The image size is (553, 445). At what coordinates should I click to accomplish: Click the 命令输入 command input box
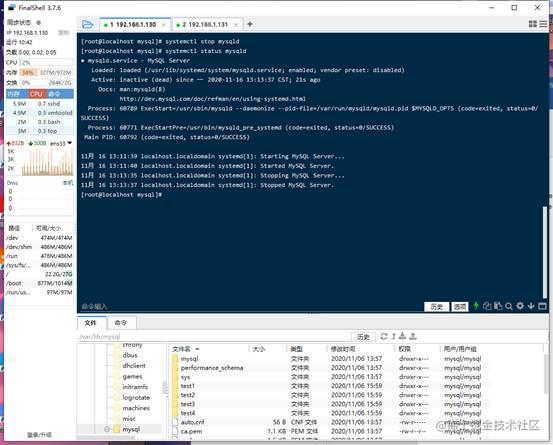coord(250,306)
